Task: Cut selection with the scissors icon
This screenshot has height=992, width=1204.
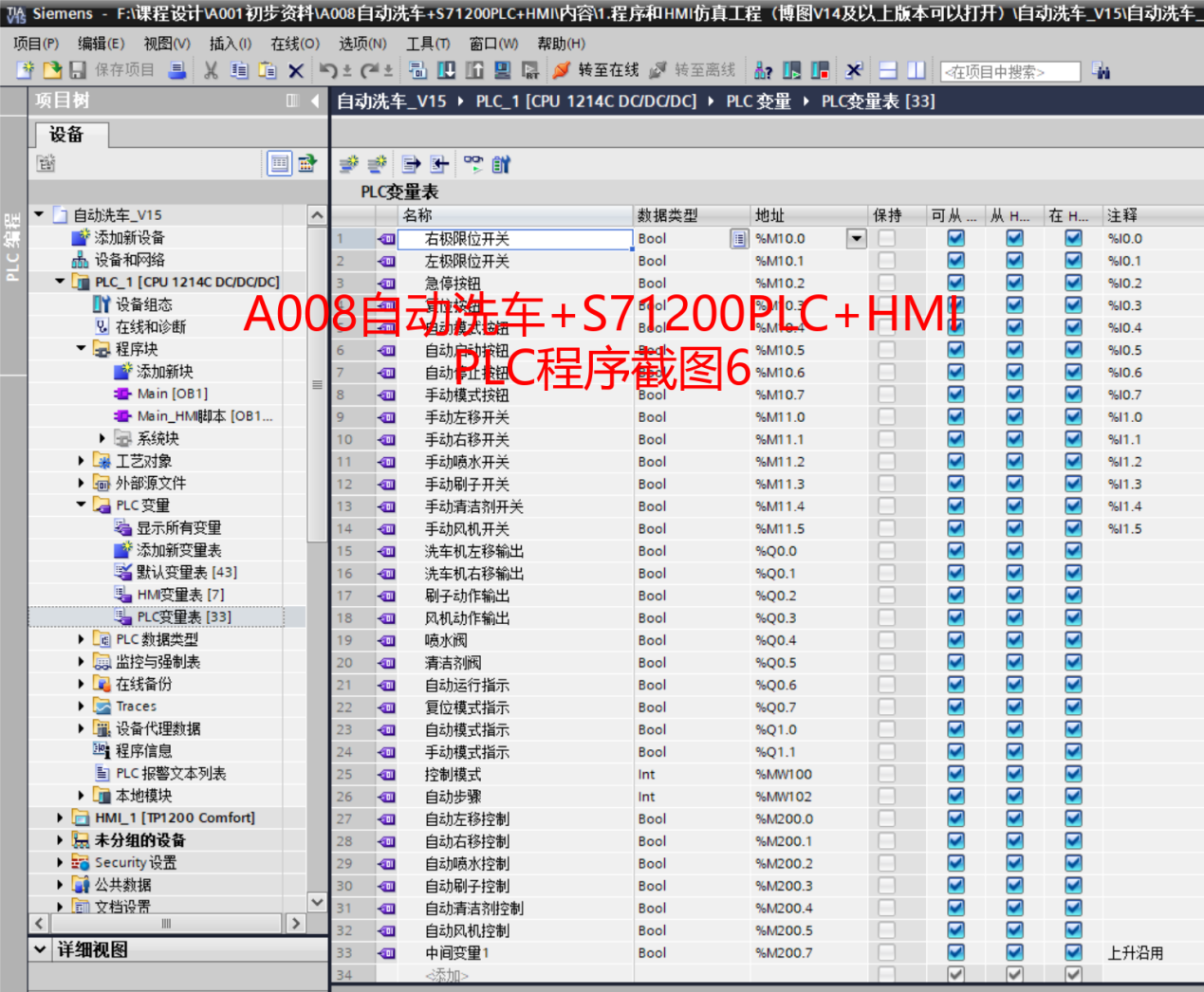Action: pyautogui.click(x=211, y=70)
